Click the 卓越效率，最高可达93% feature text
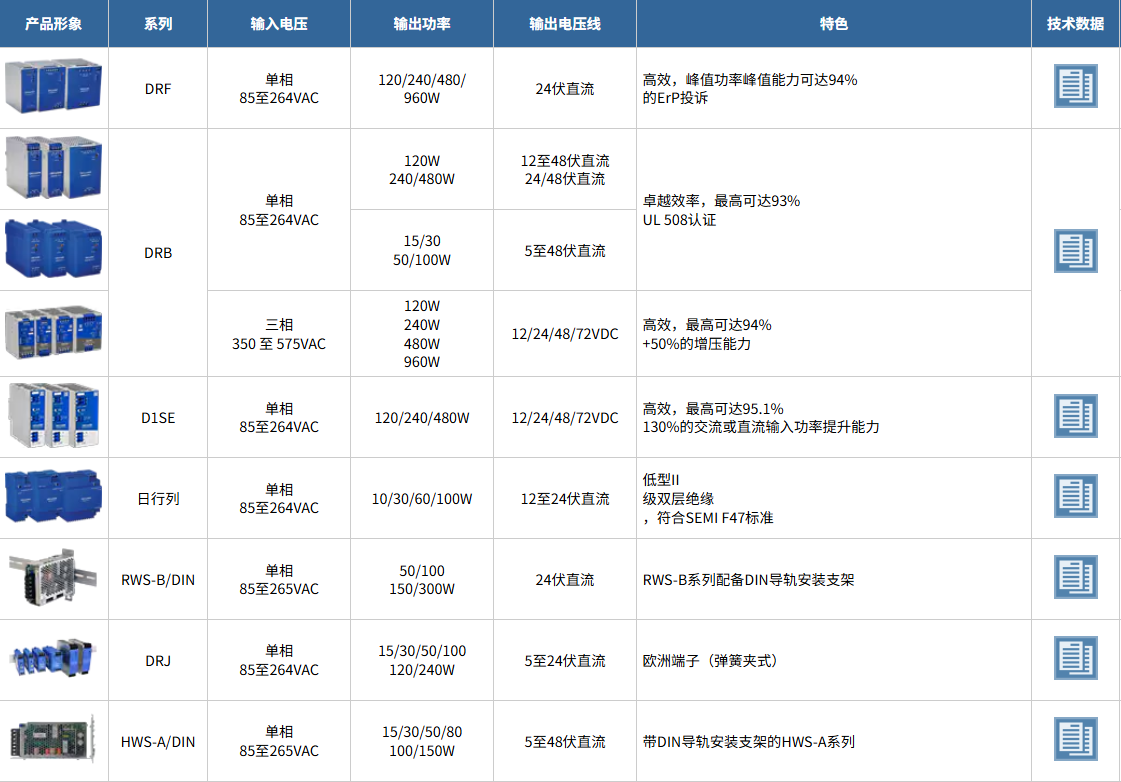Viewport: 1121px width, 782px height. 721,201
